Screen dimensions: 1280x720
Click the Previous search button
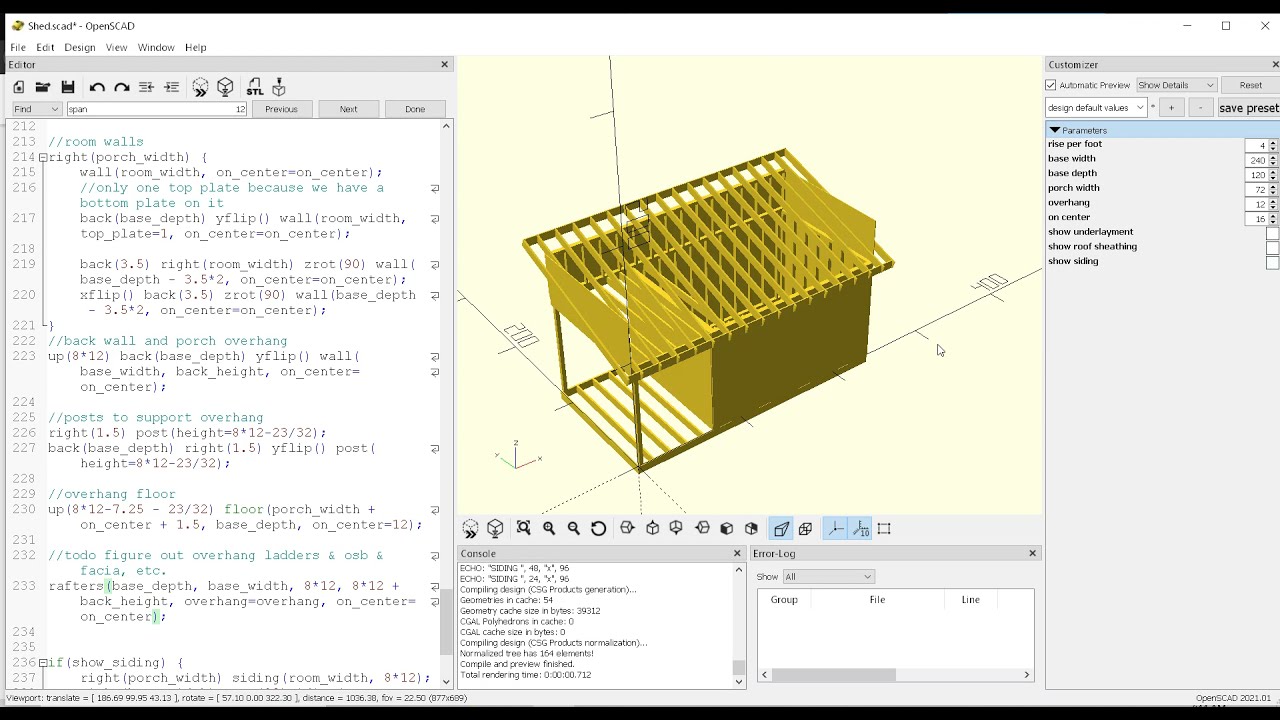[x=281, y=109]
